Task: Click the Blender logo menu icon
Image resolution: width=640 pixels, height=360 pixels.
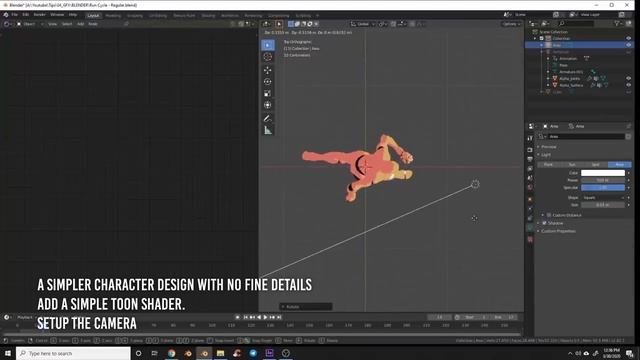Action: coord(6,15)
